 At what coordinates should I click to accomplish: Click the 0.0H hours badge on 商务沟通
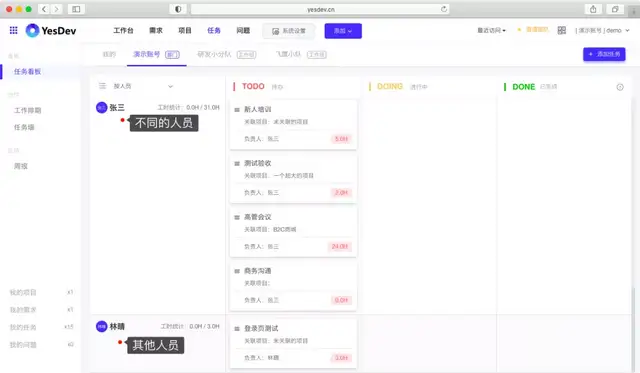341,300
